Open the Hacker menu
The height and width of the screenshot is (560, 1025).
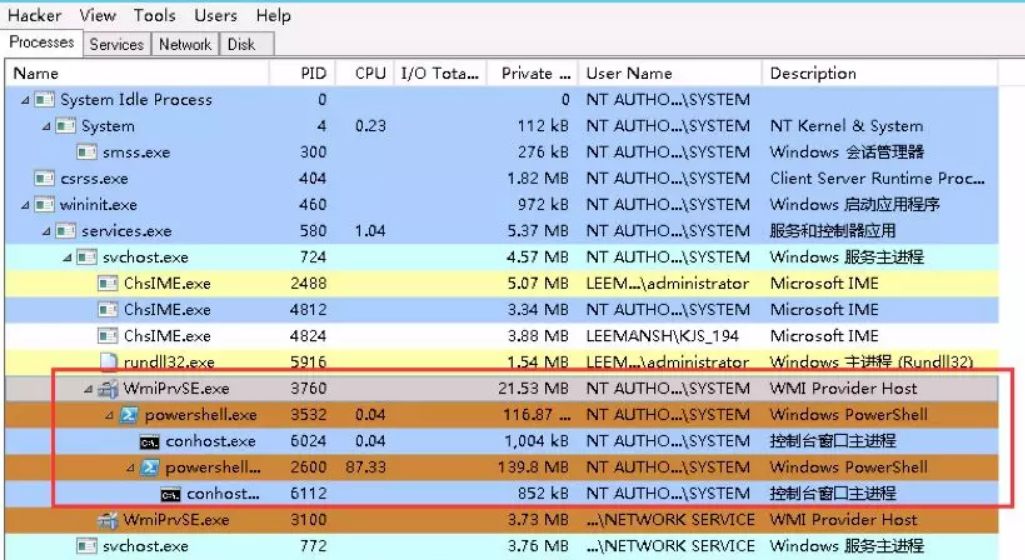34,15
